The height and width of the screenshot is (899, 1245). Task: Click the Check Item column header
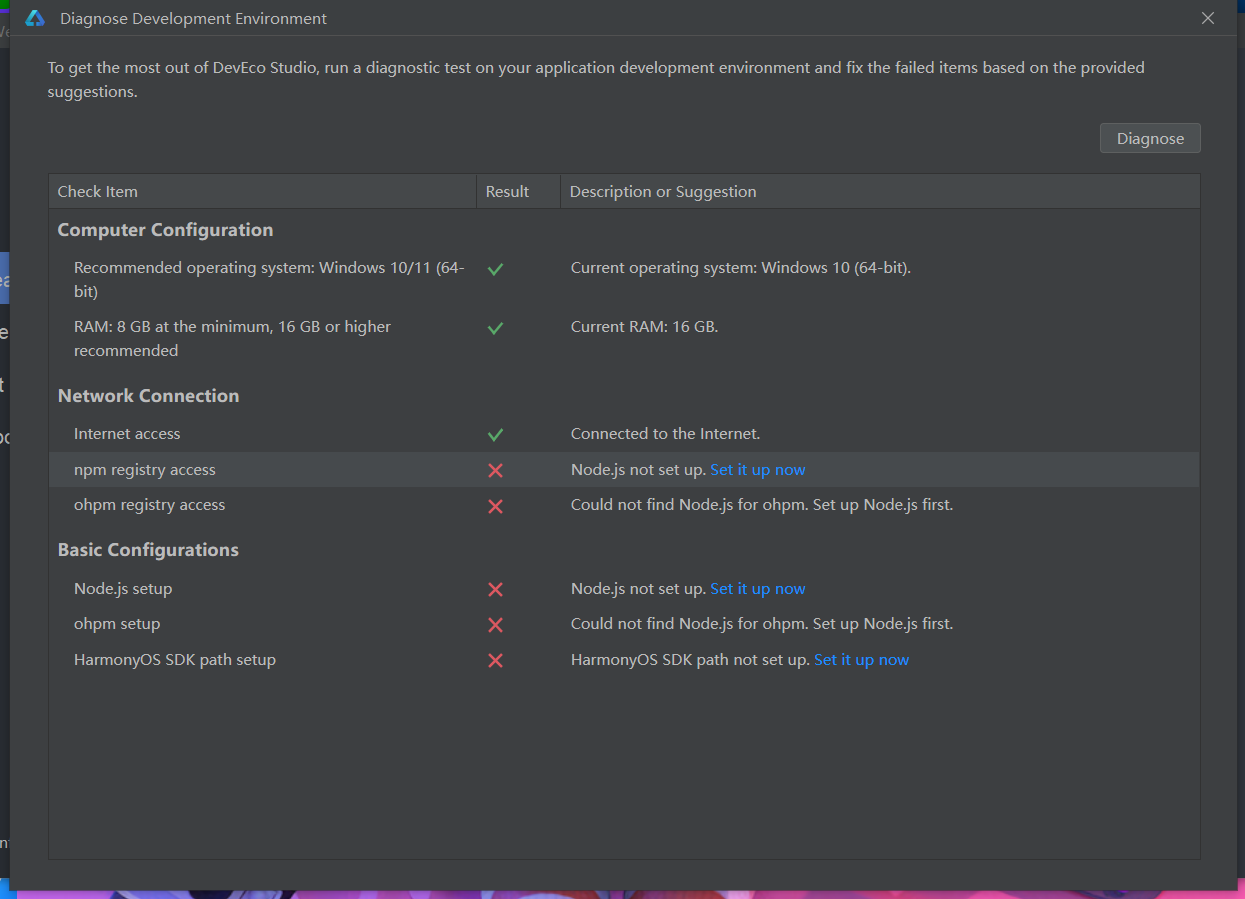click(98, 192)
